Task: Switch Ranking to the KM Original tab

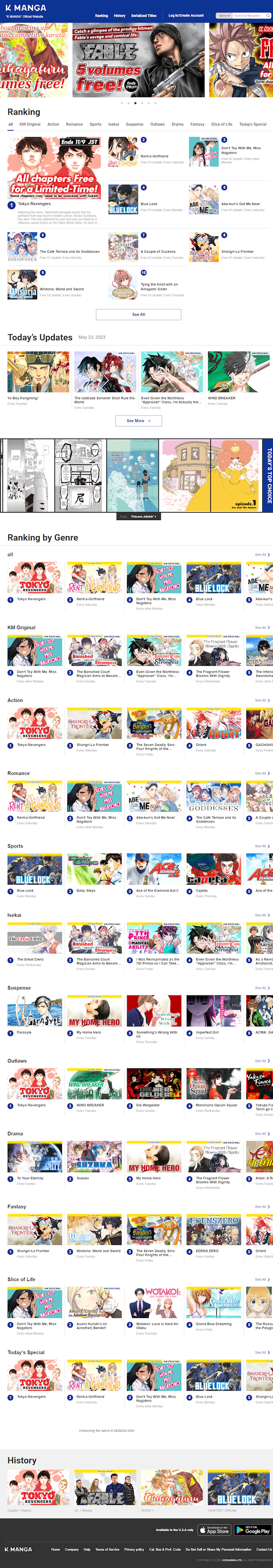Action: pos(30,124)
